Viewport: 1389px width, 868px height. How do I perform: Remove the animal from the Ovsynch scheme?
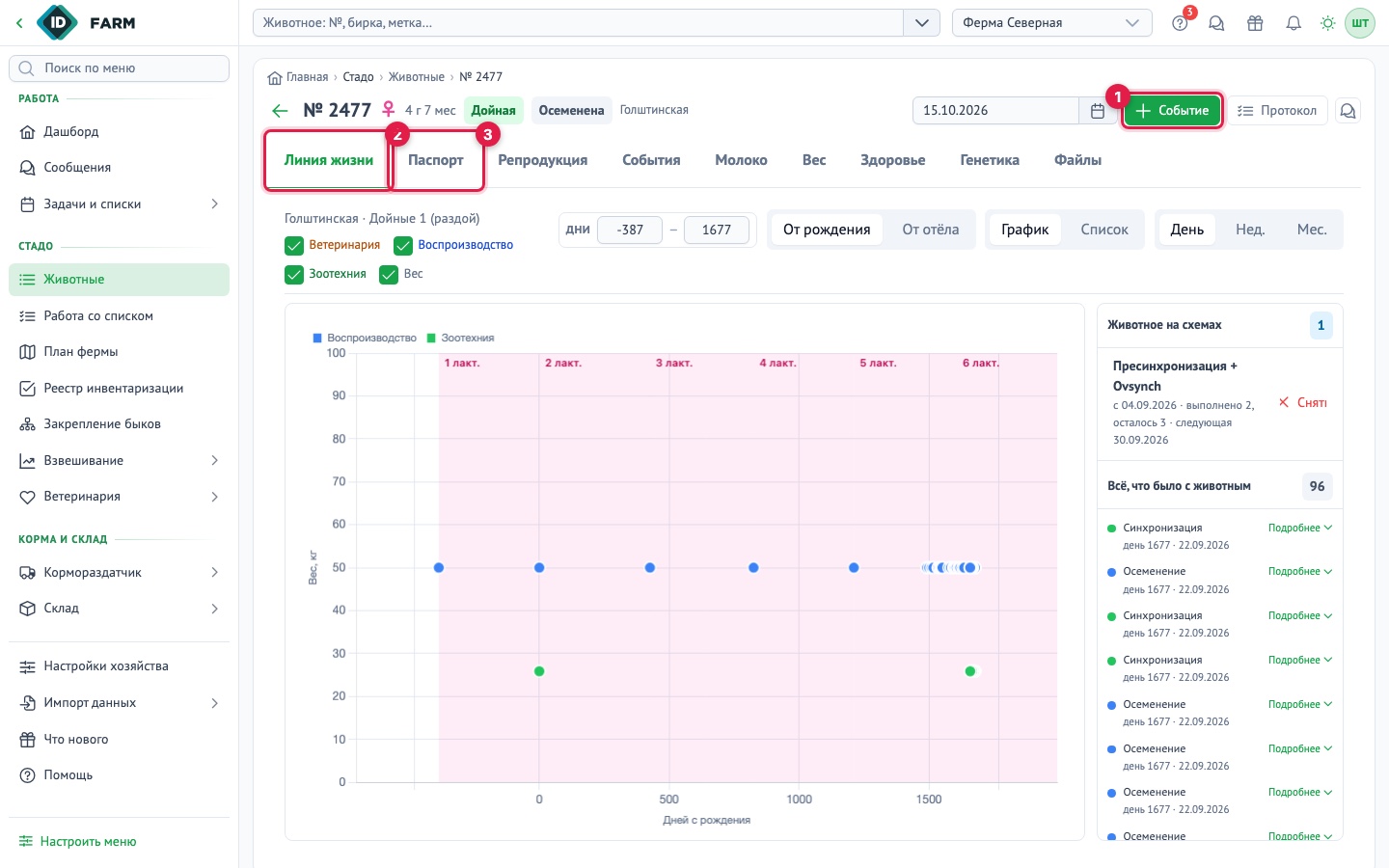pyautogui.click(x=1303, y=403)
